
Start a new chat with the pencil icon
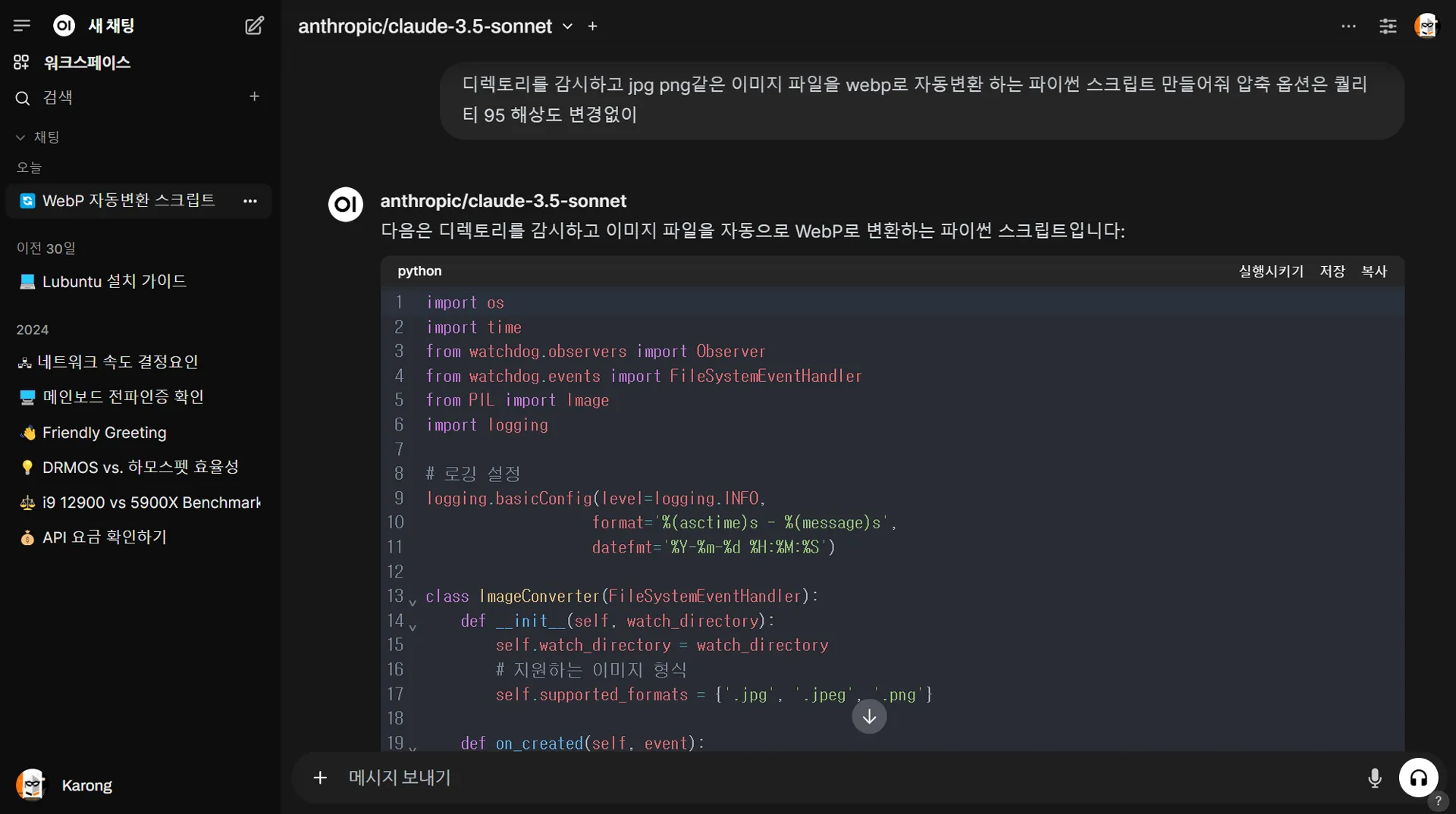[x=254, y=26]
